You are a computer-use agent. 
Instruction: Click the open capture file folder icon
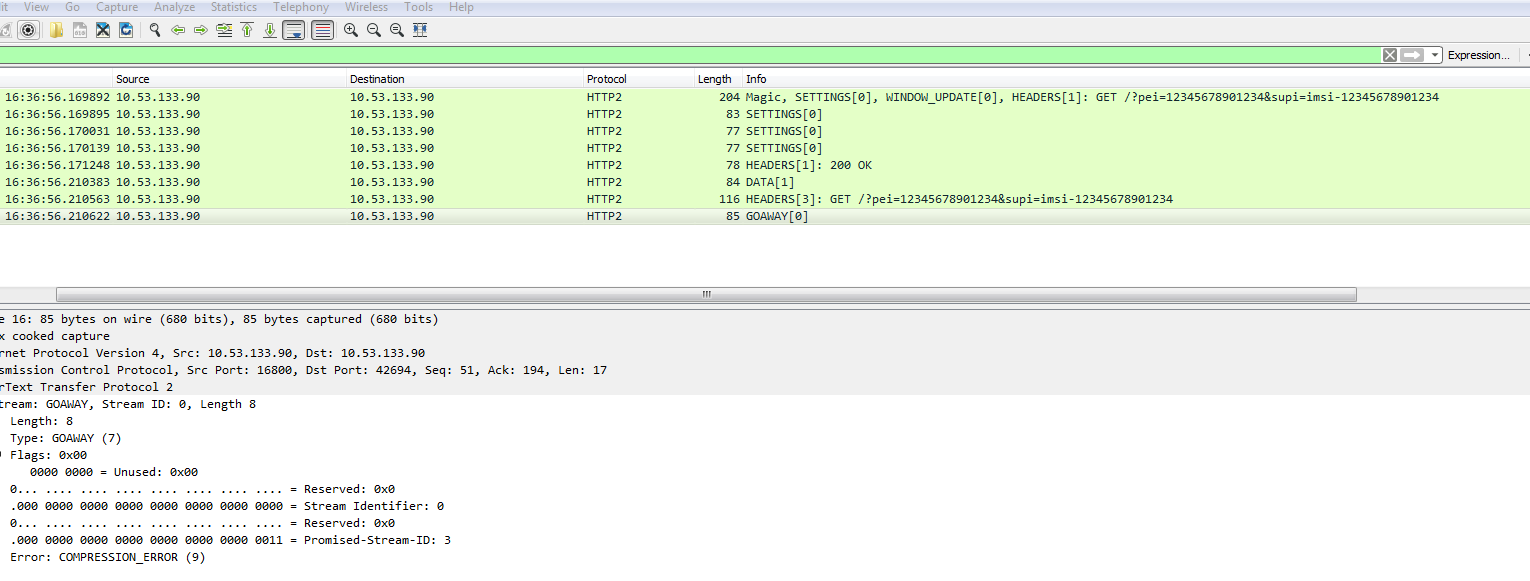point(55,29)
